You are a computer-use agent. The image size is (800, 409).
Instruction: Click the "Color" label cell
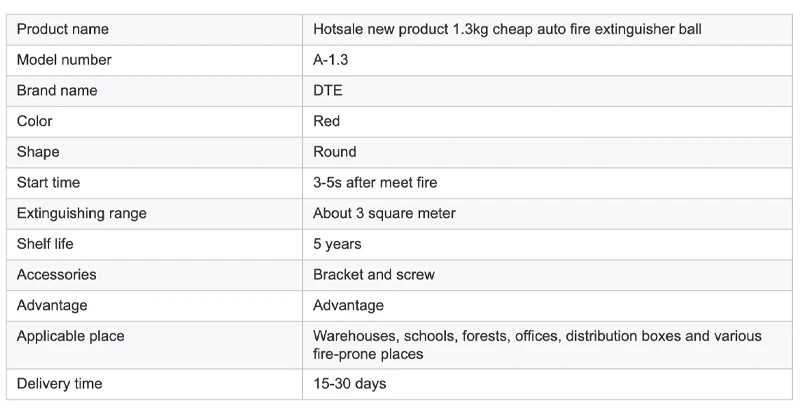35,121
